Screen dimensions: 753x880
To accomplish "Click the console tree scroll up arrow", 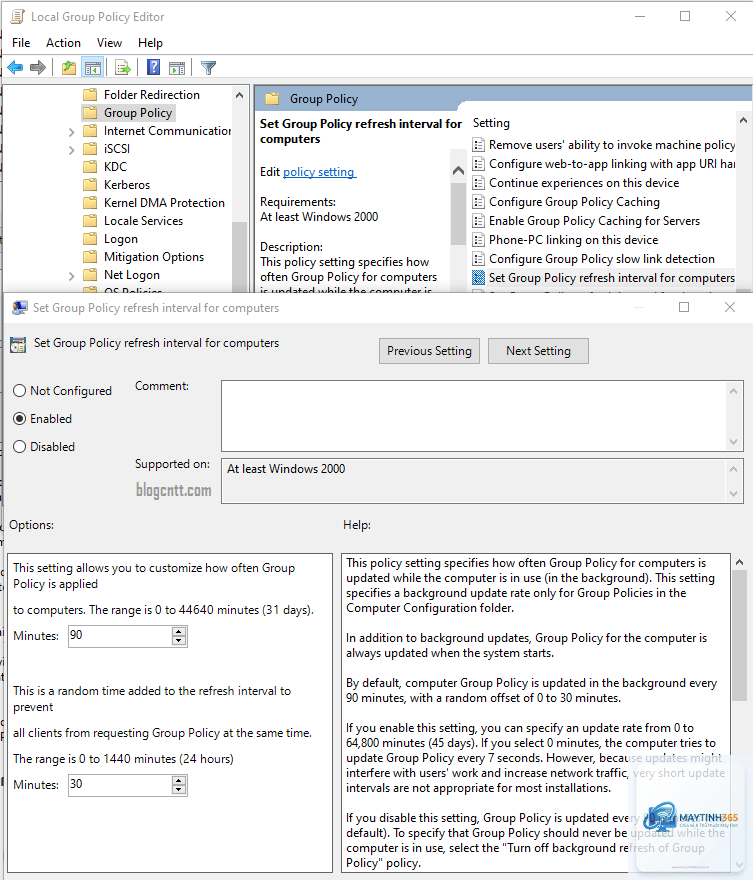I will pos(240,95).
